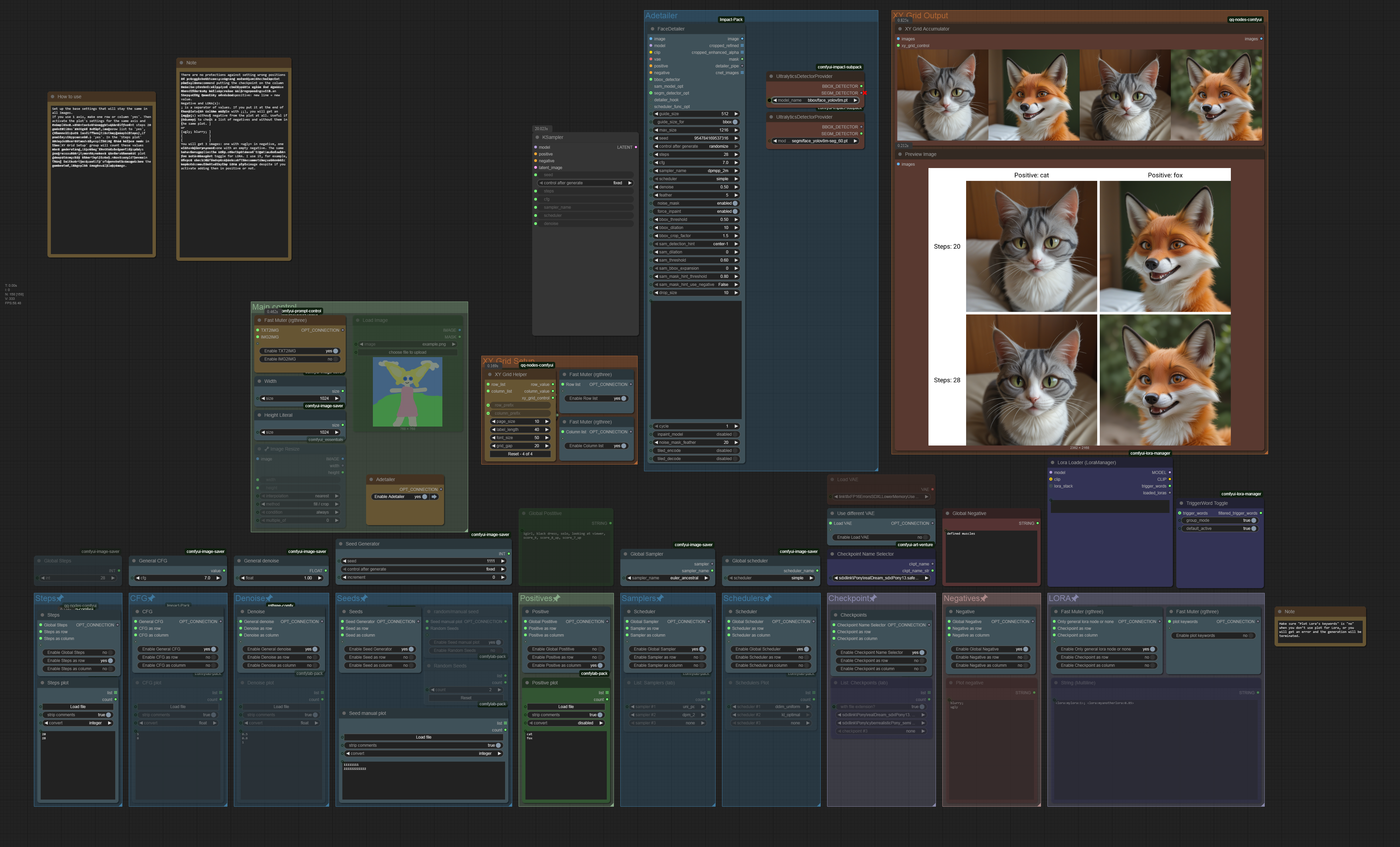Click the KSampler node collapse dot

pyautogui.click(x=537, y=137)
